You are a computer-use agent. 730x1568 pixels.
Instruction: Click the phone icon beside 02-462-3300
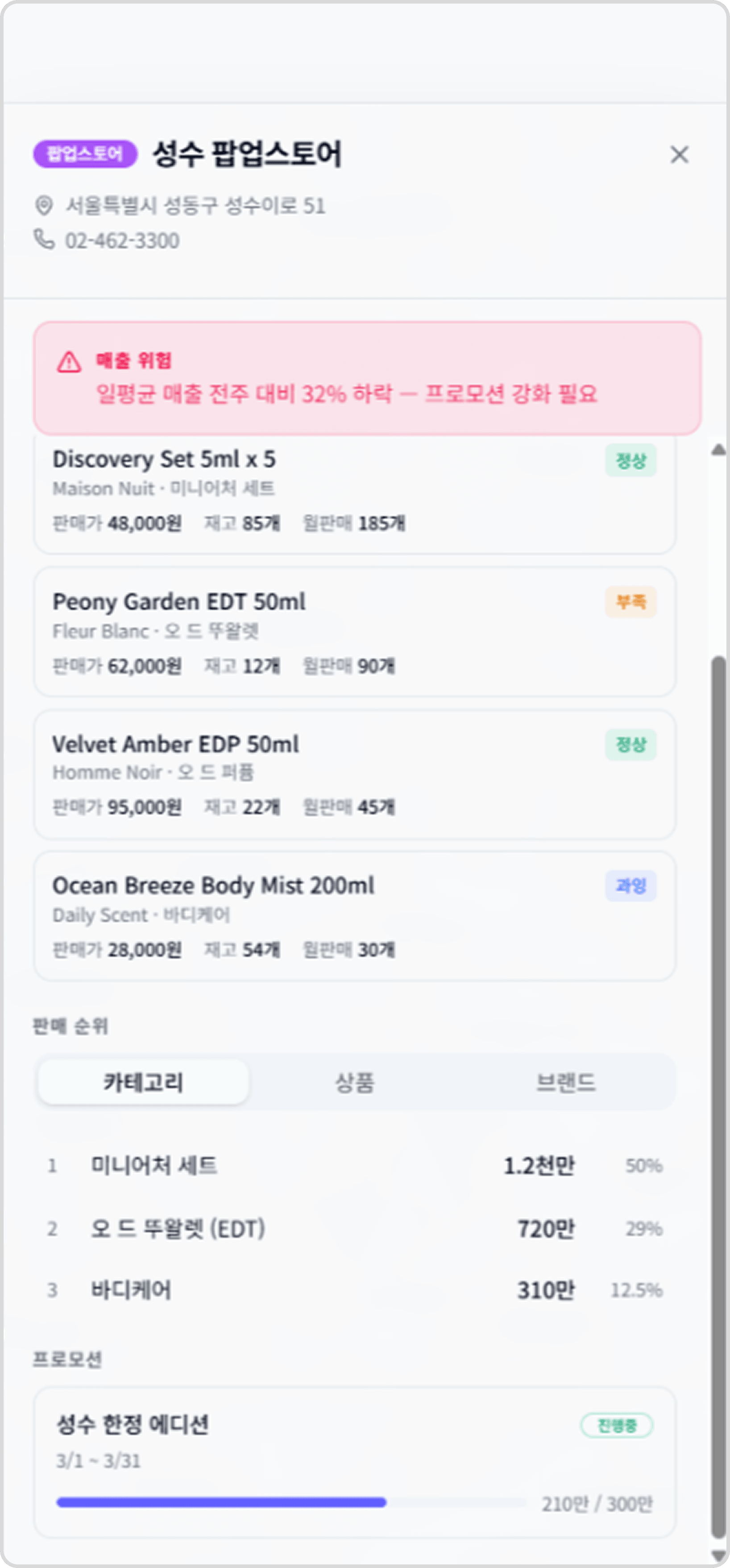(44, 239)
